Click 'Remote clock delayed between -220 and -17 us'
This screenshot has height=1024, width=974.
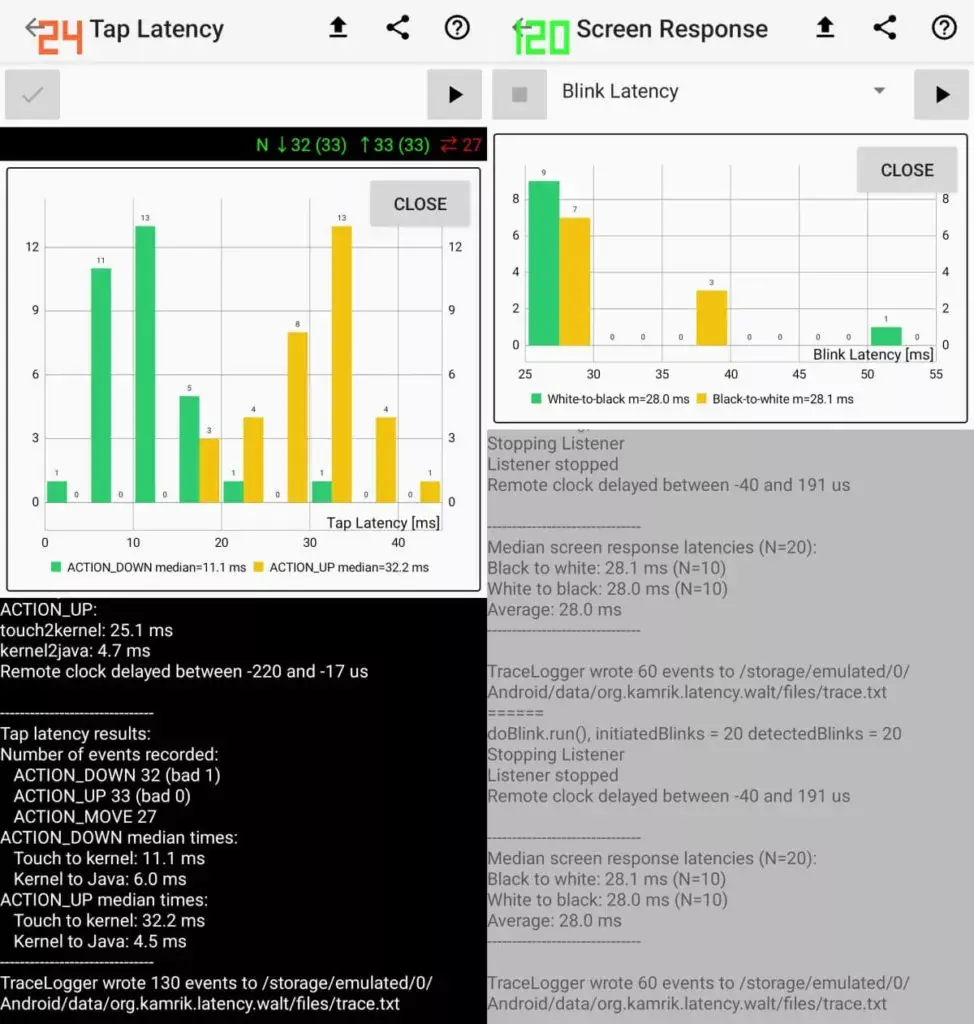pos(184,671)
